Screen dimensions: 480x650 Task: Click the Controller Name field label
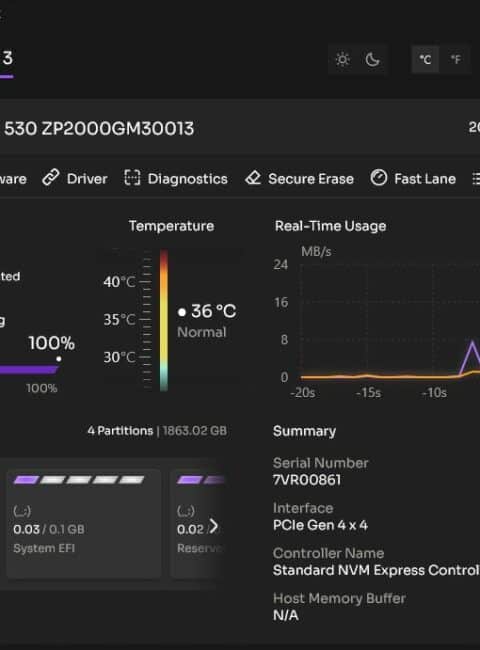(x=329, y=553)
